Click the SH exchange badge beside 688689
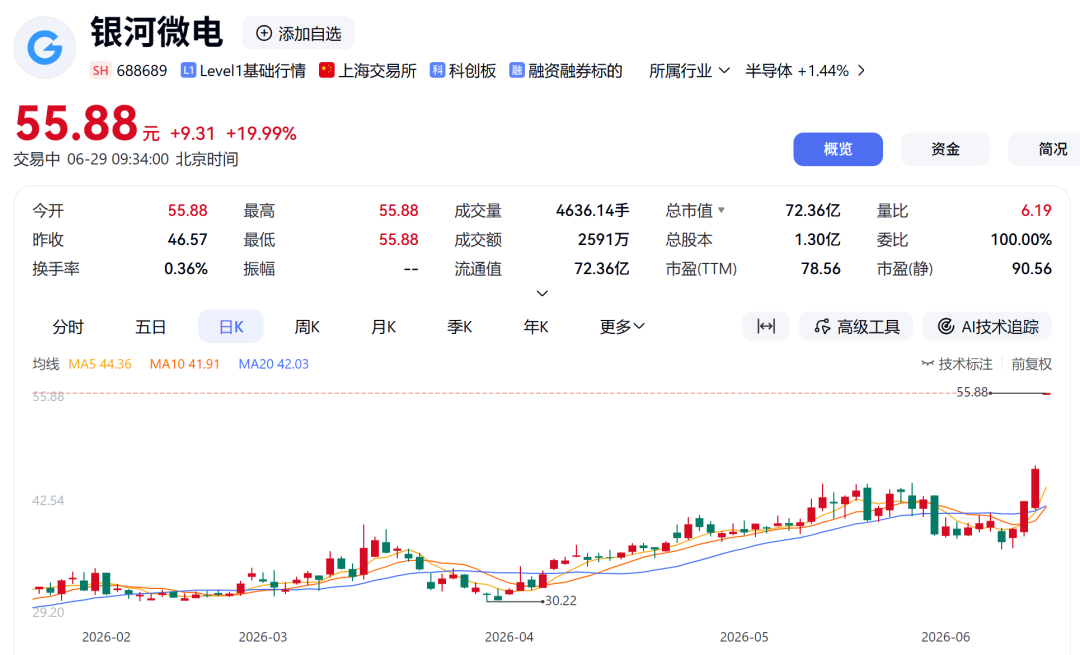The height and width of the screenshot is (655, 1080). click(101, 70)
